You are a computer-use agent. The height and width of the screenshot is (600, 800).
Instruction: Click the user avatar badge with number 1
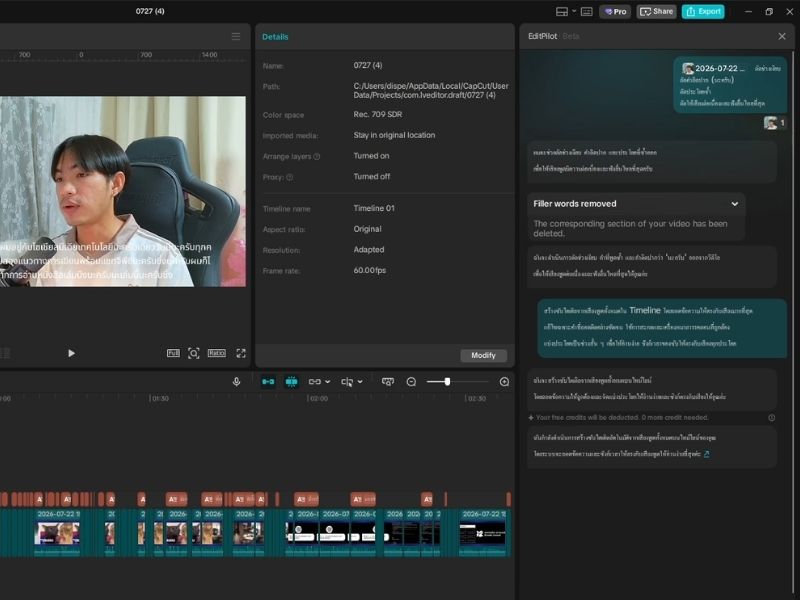(x=774, y=123)
